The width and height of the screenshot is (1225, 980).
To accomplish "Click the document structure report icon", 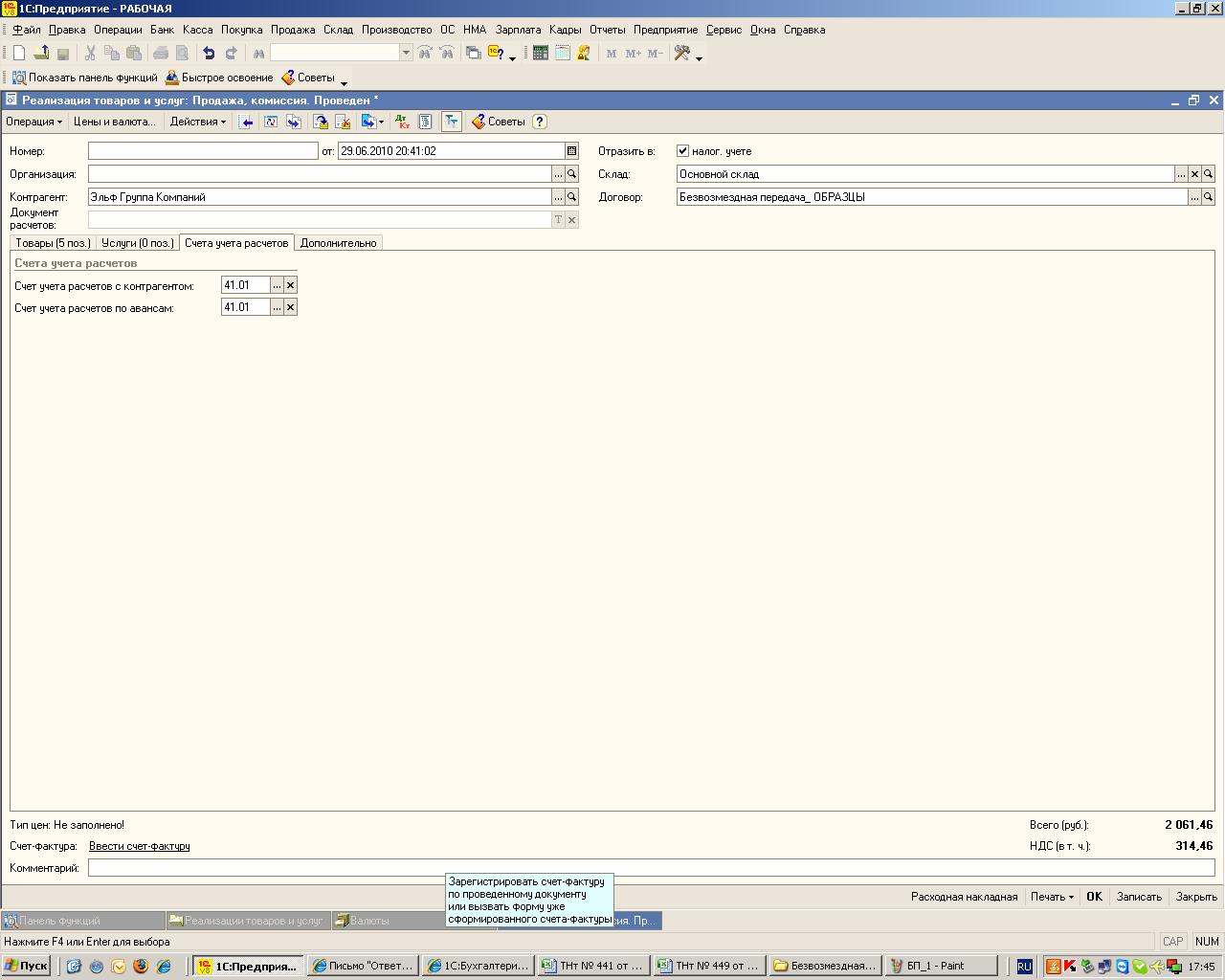I will (426, 122).
